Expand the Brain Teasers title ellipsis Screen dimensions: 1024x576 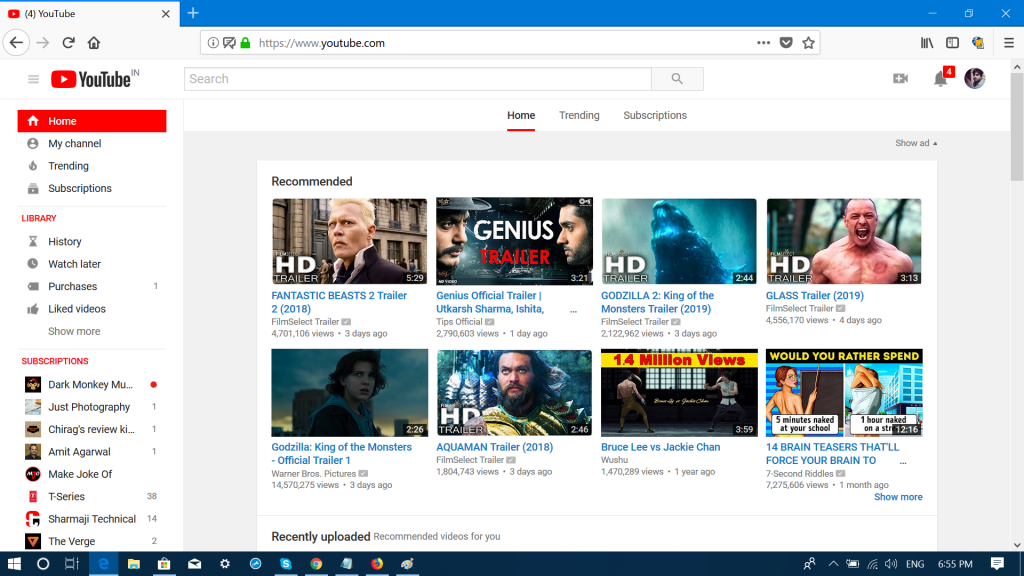[x=903, y=461]
